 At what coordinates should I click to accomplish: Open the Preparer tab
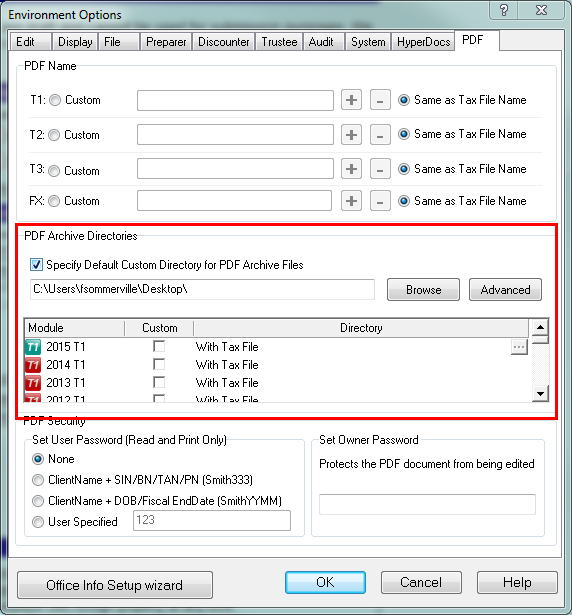click(x=166, y=42)
